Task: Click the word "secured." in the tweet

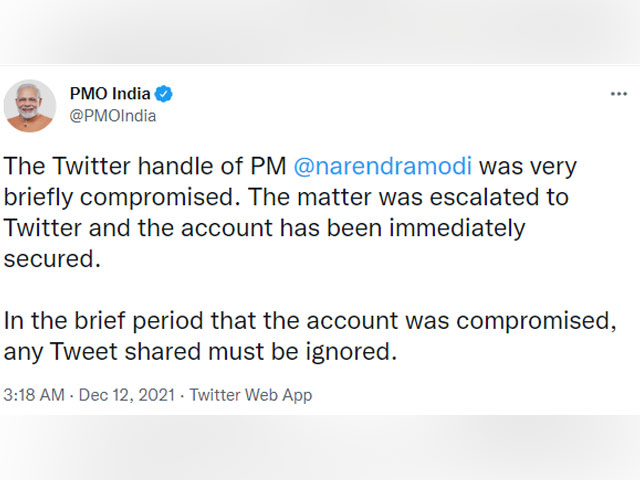Action: (x=50, y=259)
